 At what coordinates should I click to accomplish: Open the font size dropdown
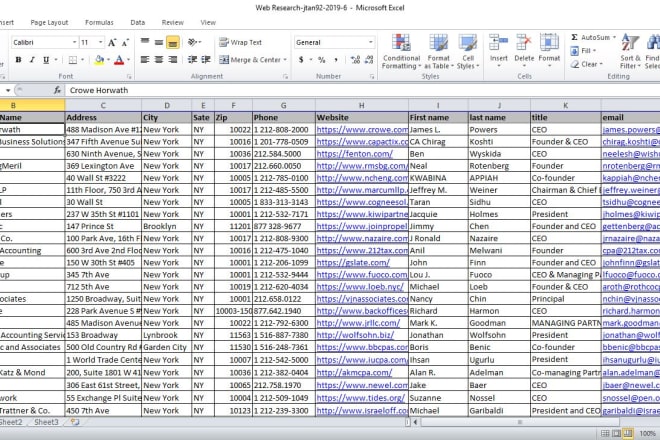101,42
